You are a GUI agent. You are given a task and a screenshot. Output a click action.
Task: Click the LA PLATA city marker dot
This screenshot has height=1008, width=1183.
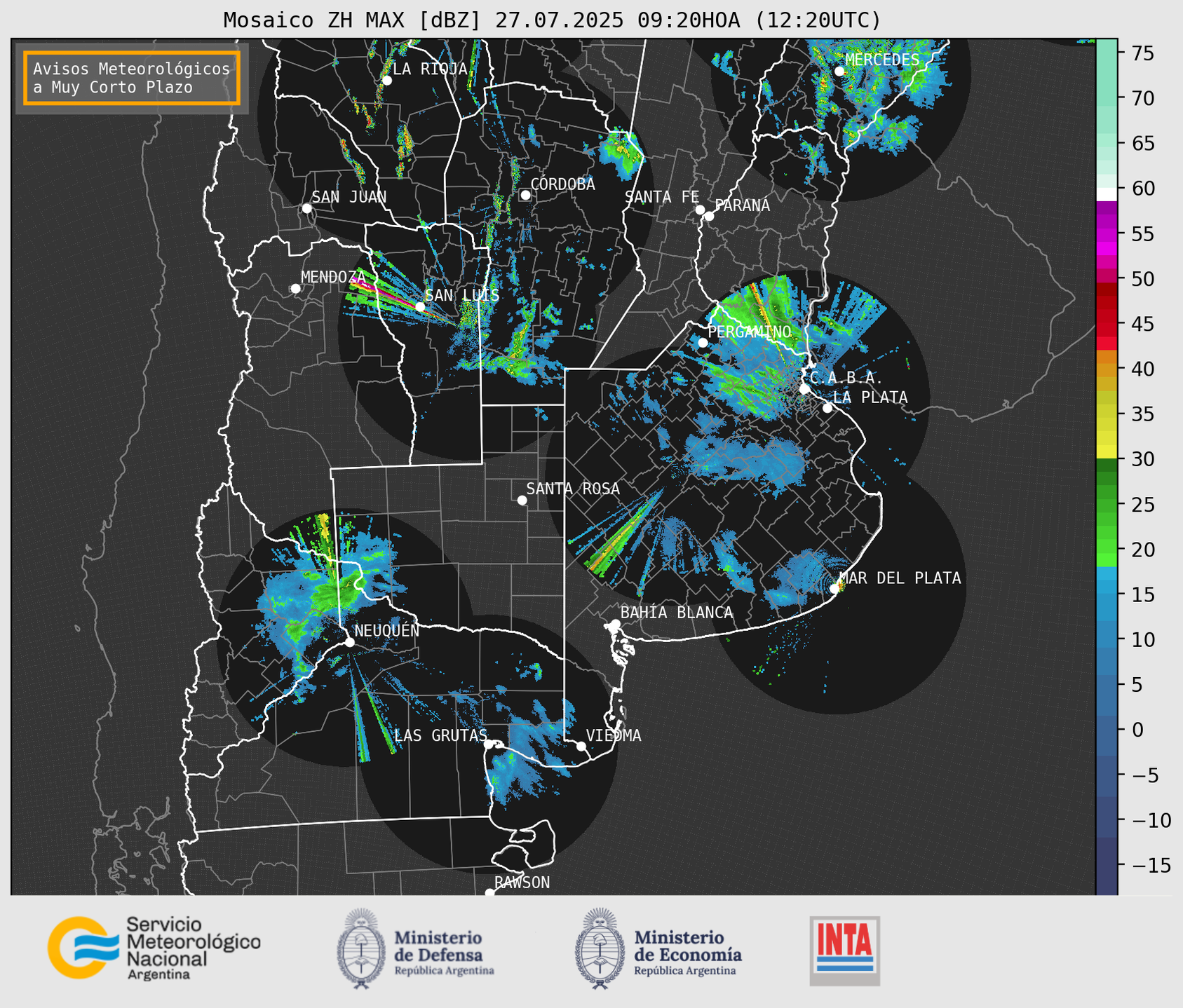[x=827, y=408]
